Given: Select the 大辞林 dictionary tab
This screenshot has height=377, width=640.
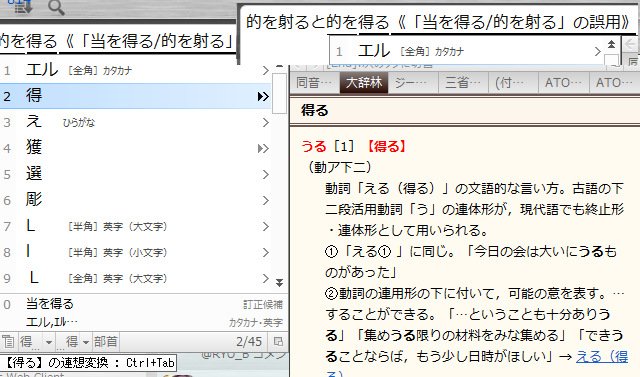Looking at the screenshot, I should pyautogui.click(x=364, y=83).
